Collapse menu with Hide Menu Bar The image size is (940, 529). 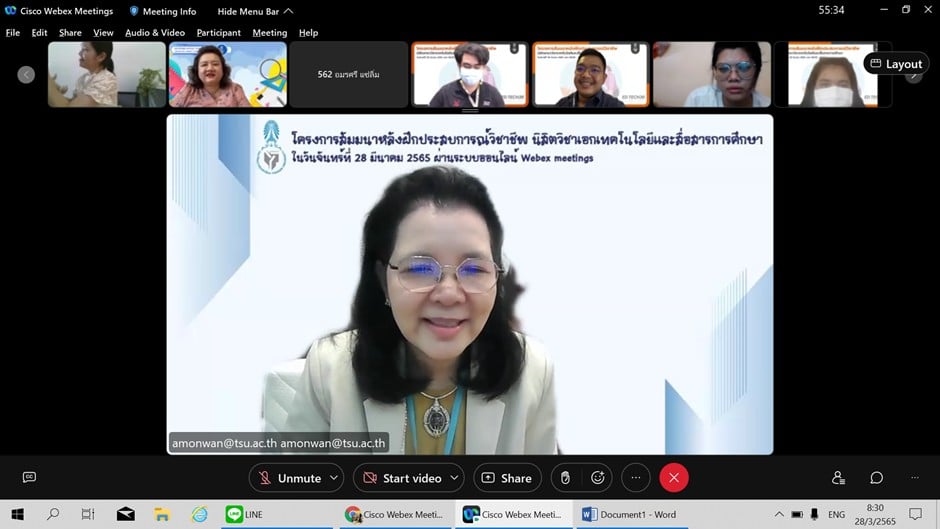click(255, 11)
